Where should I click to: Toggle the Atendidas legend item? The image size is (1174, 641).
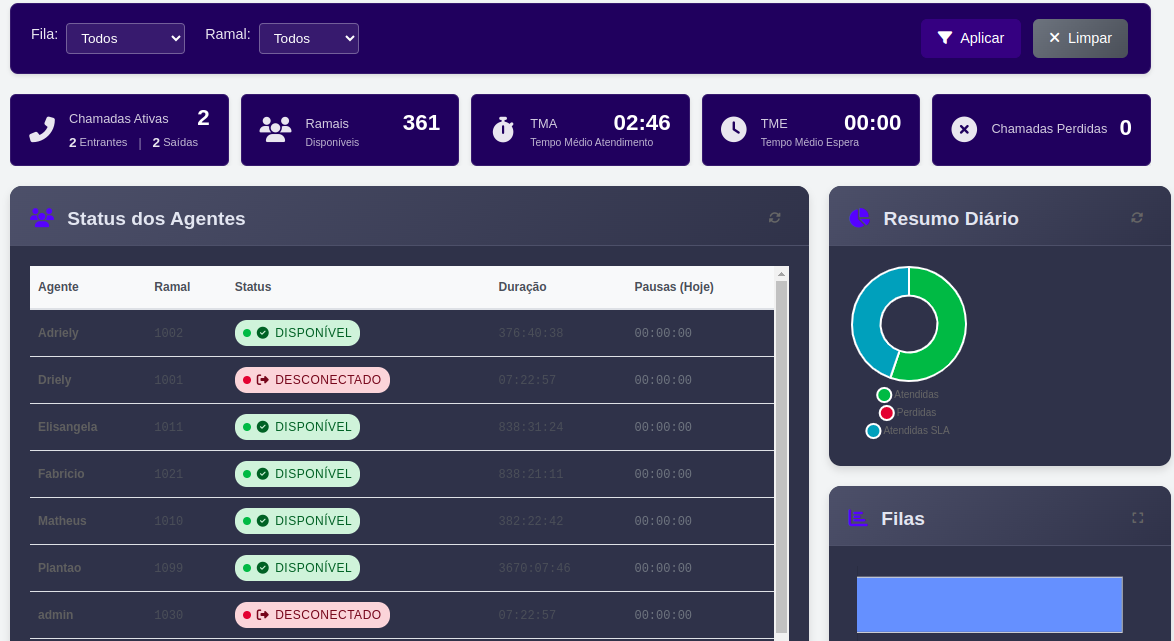[907, 395]
